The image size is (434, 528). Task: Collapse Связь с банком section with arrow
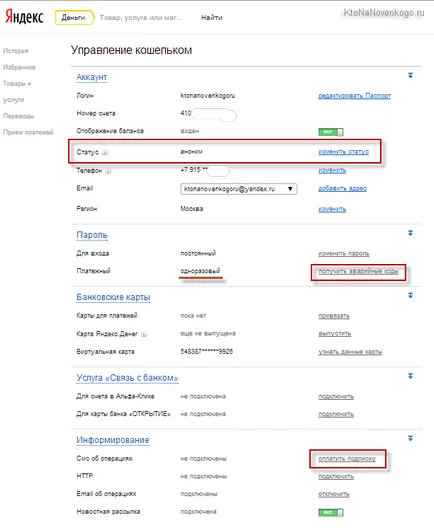click(410, 376)
